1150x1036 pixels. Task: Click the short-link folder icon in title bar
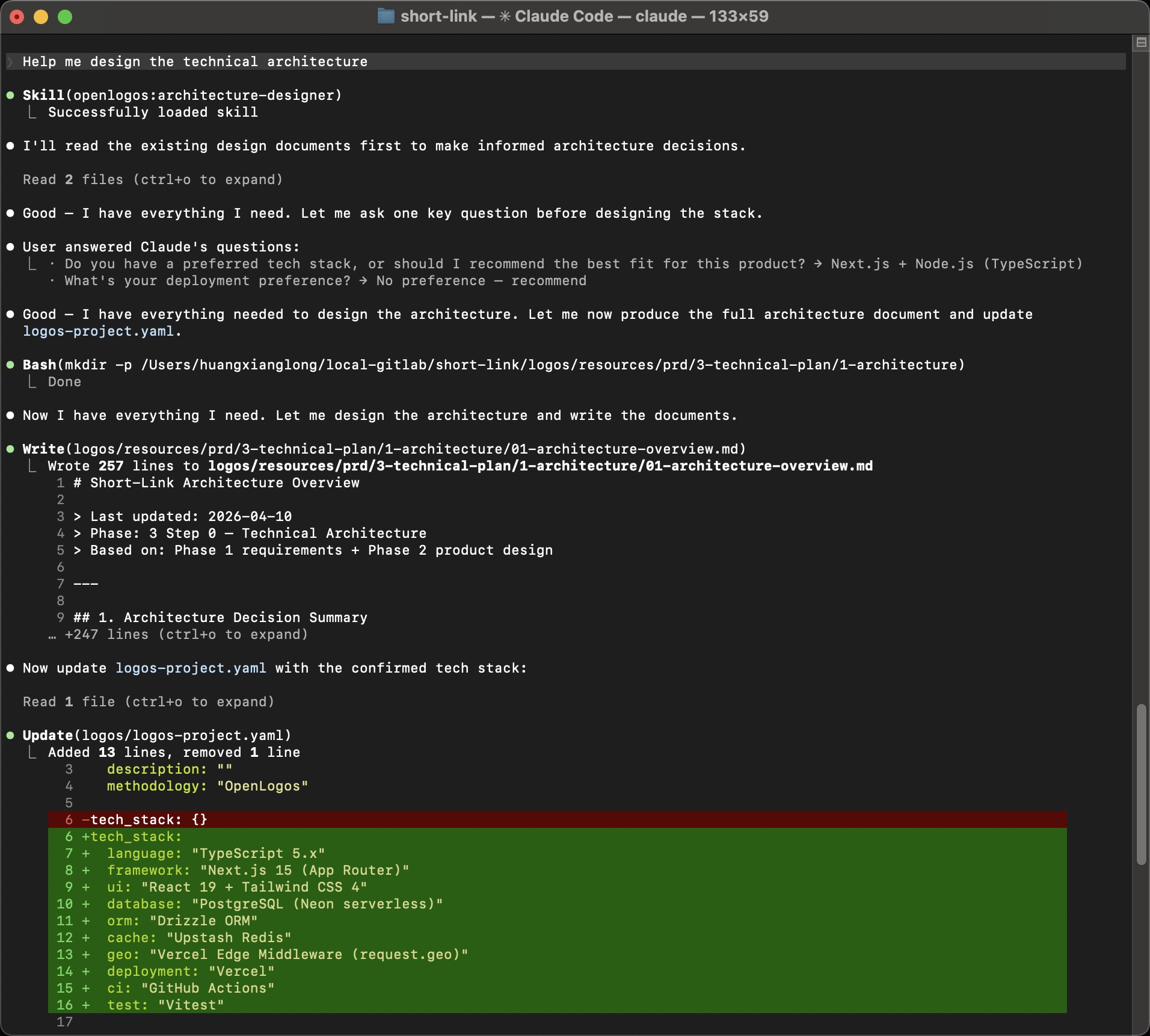pos(386,16)
